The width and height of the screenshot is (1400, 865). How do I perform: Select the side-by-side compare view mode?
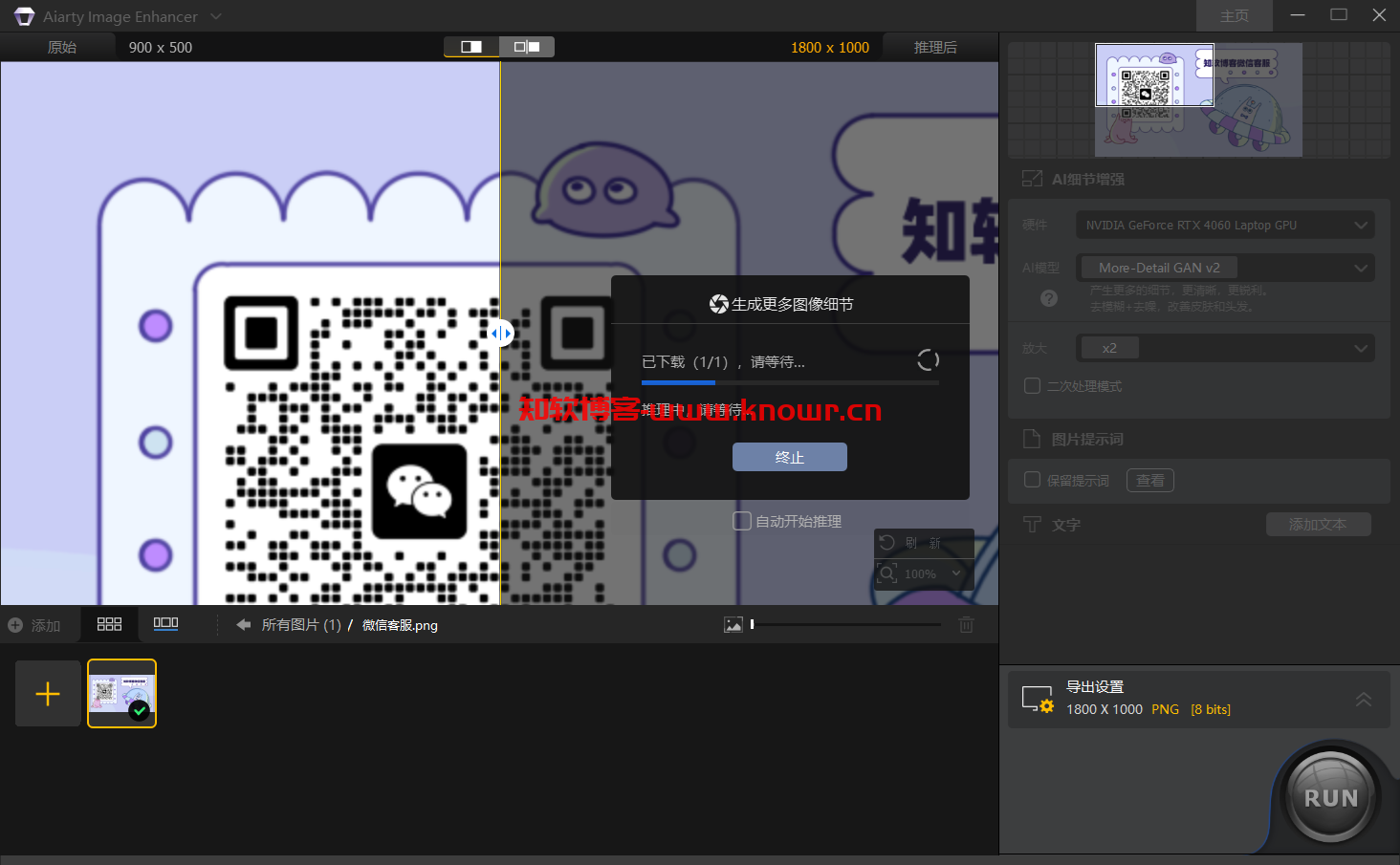[x=527, y=47]
